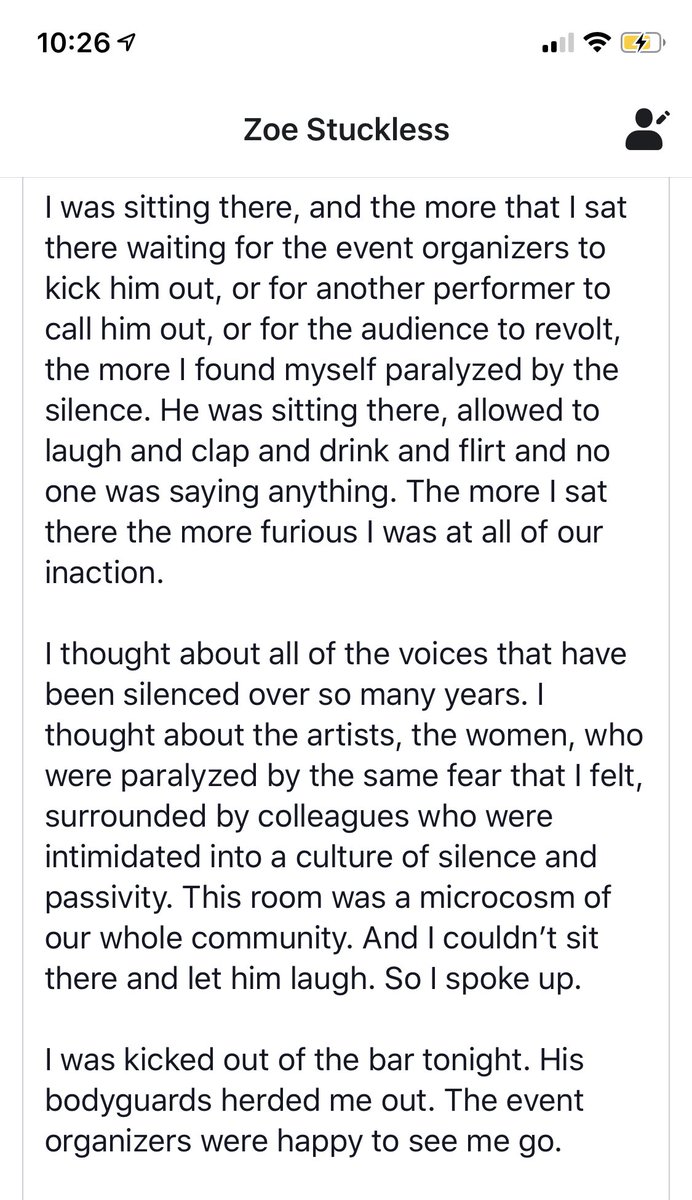This screenshot has height=1200, width=692.
Task: Tap the line starting "I was sitting there, and"
Action: pyautogui.click(x=334, y=212)
